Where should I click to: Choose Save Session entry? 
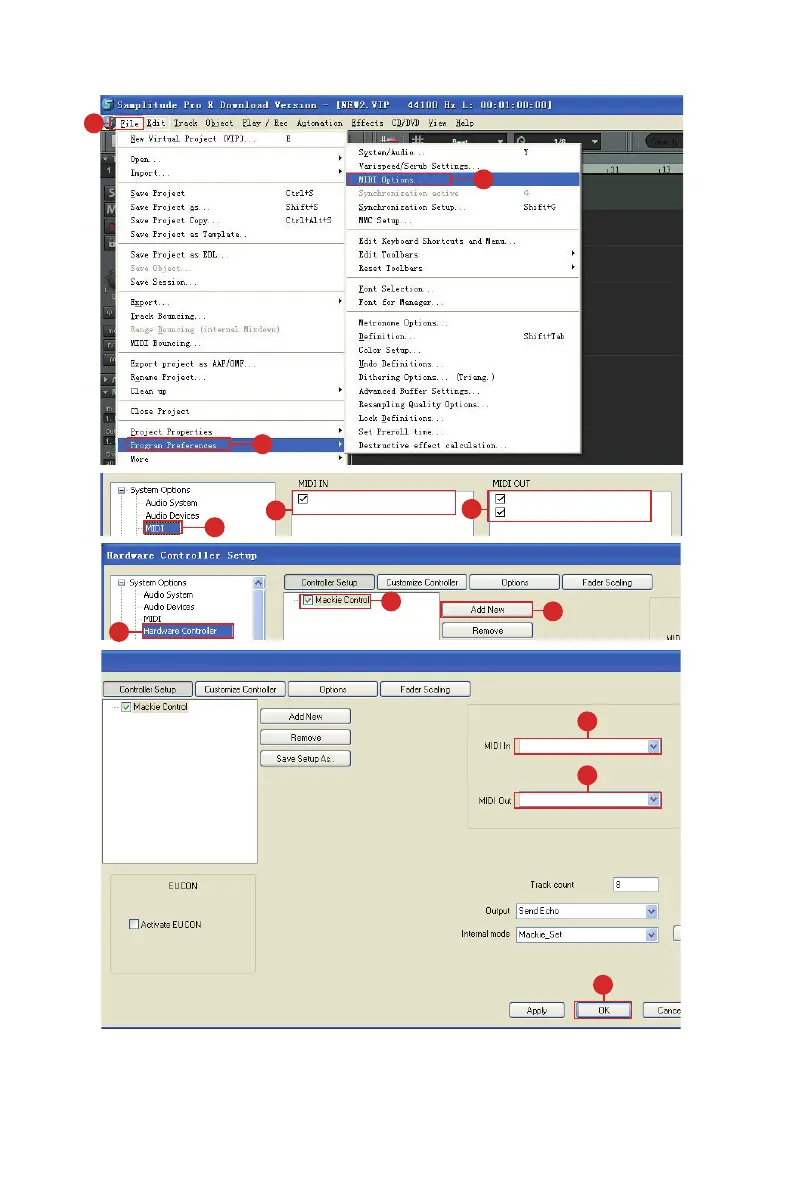coord(231,283)
